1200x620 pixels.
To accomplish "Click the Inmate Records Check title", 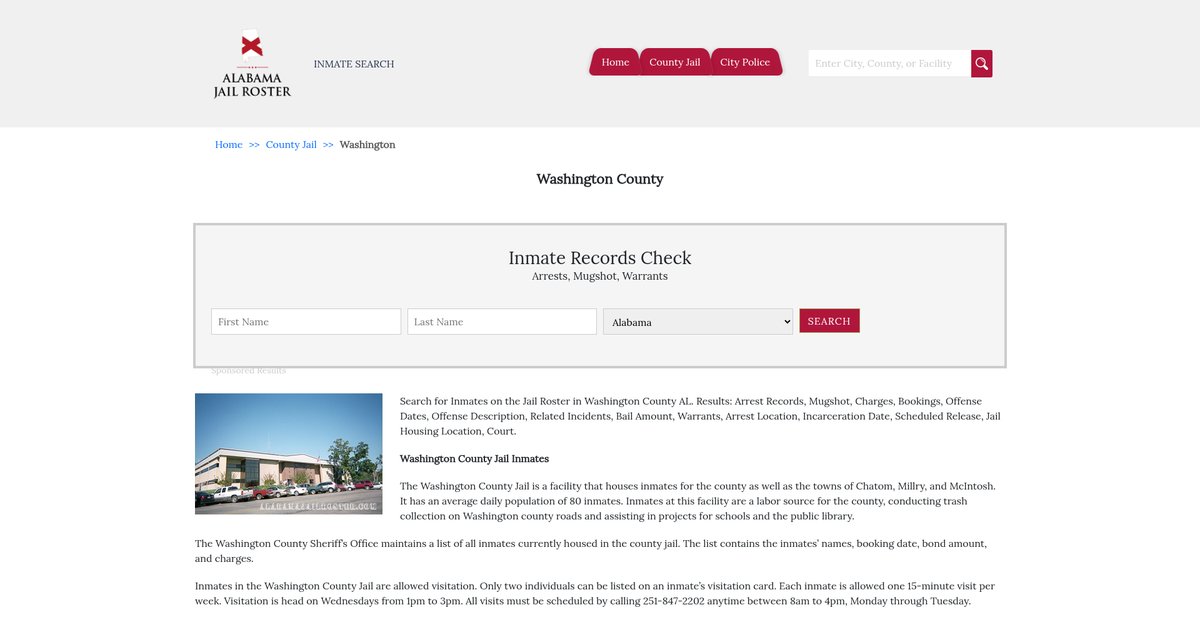I will click(600, 258).
